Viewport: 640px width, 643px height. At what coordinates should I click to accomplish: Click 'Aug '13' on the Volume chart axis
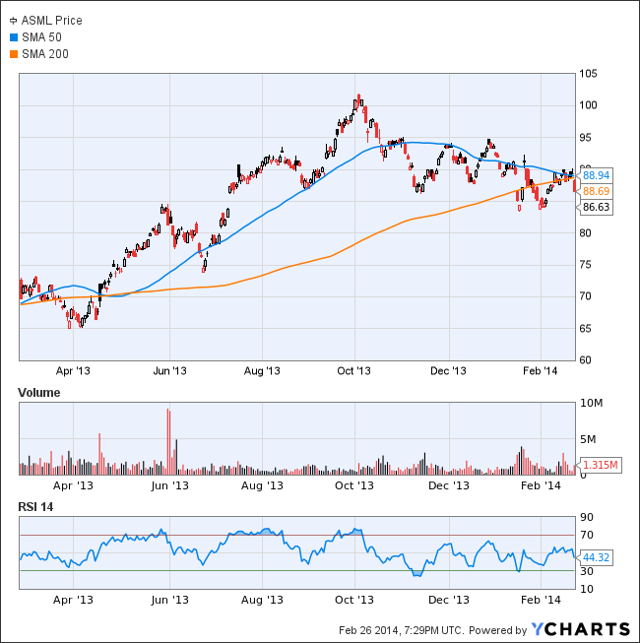(262, 486)
